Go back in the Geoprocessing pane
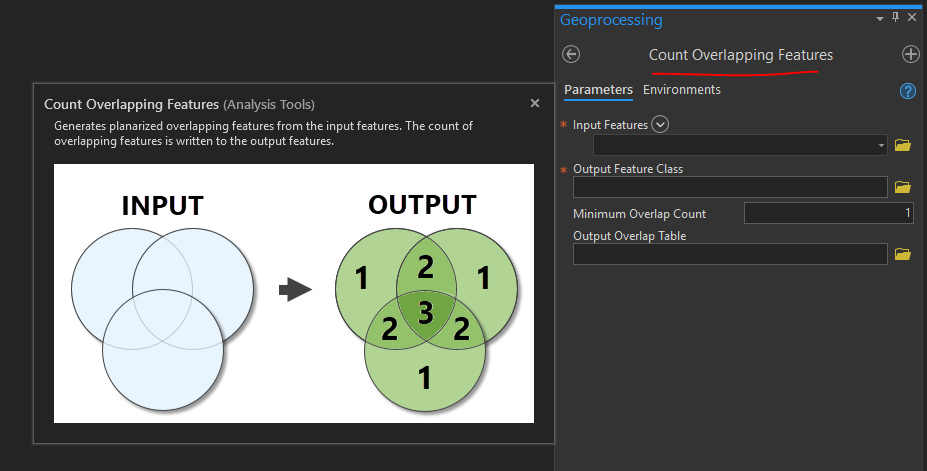This screenshot has width=927, height=471. (x=572, y=55)
